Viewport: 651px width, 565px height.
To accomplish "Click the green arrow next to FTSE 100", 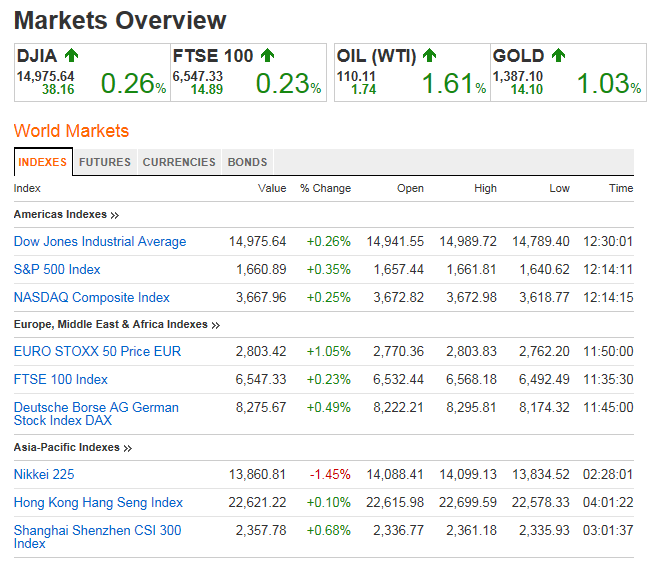I will (x=267, y=56).
